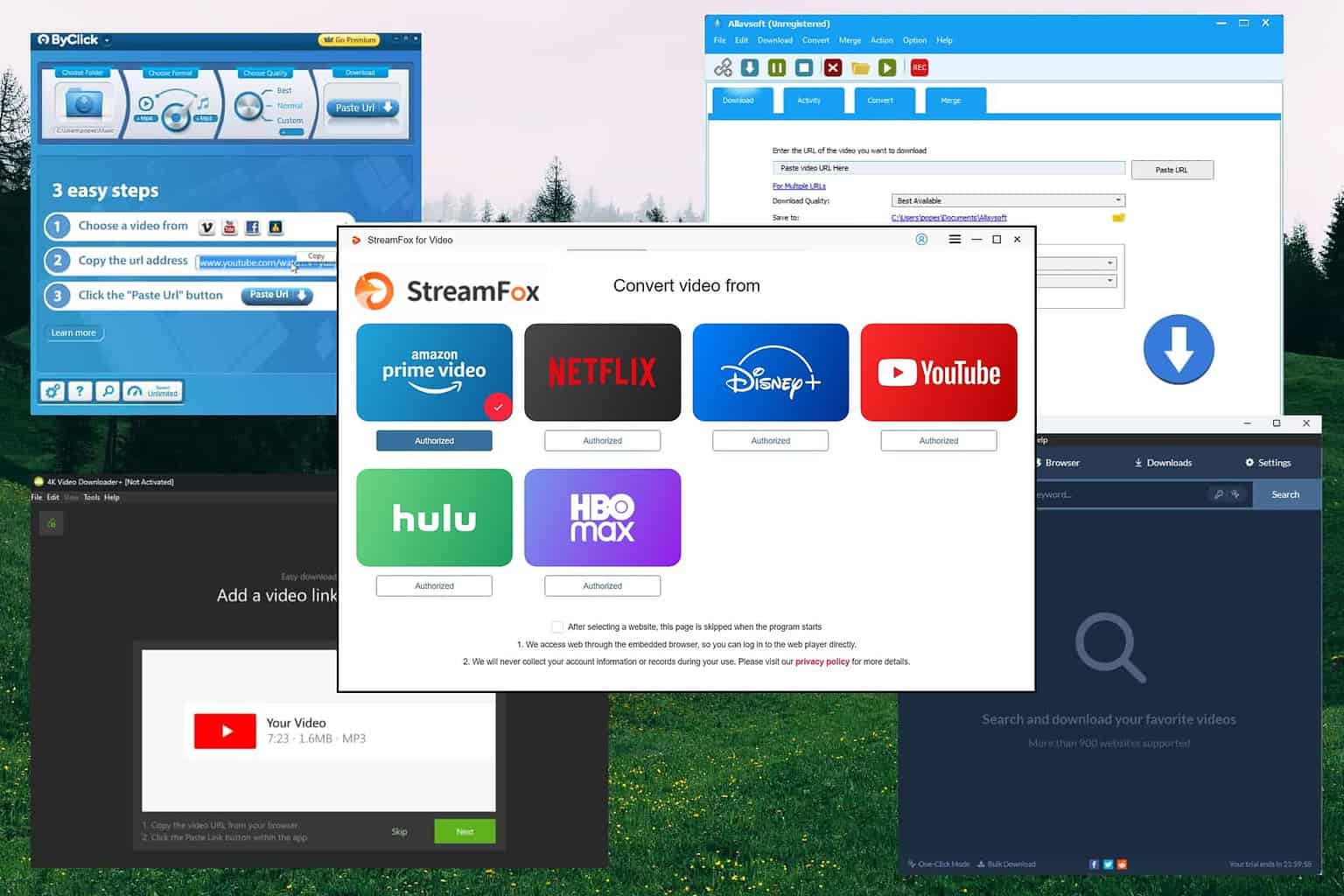This screenshot has width=1344, height=896.
Task: Click the For Multiple URLs link
Action: point(798,185)
